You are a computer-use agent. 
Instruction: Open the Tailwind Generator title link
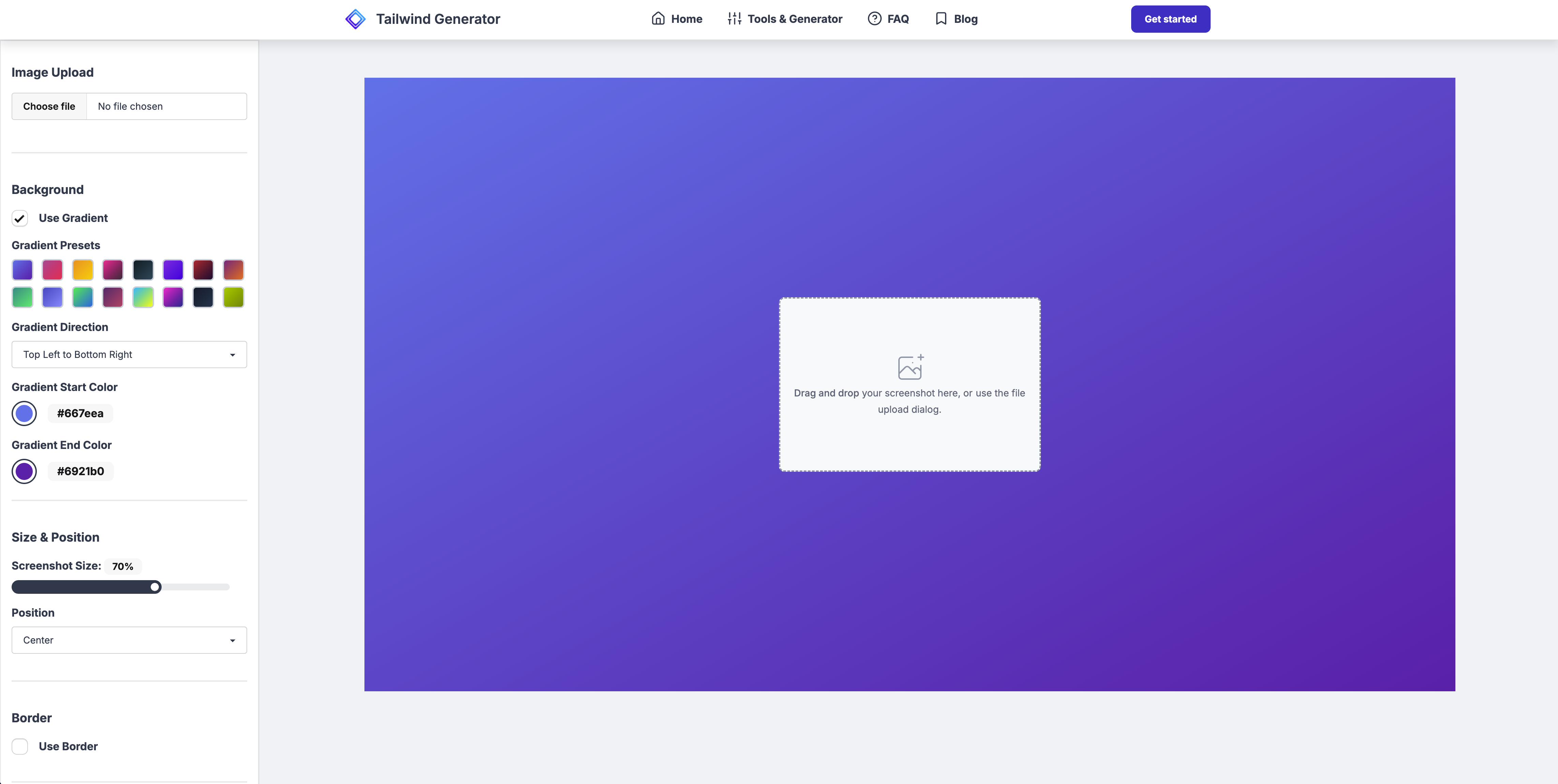coord(438,19)
